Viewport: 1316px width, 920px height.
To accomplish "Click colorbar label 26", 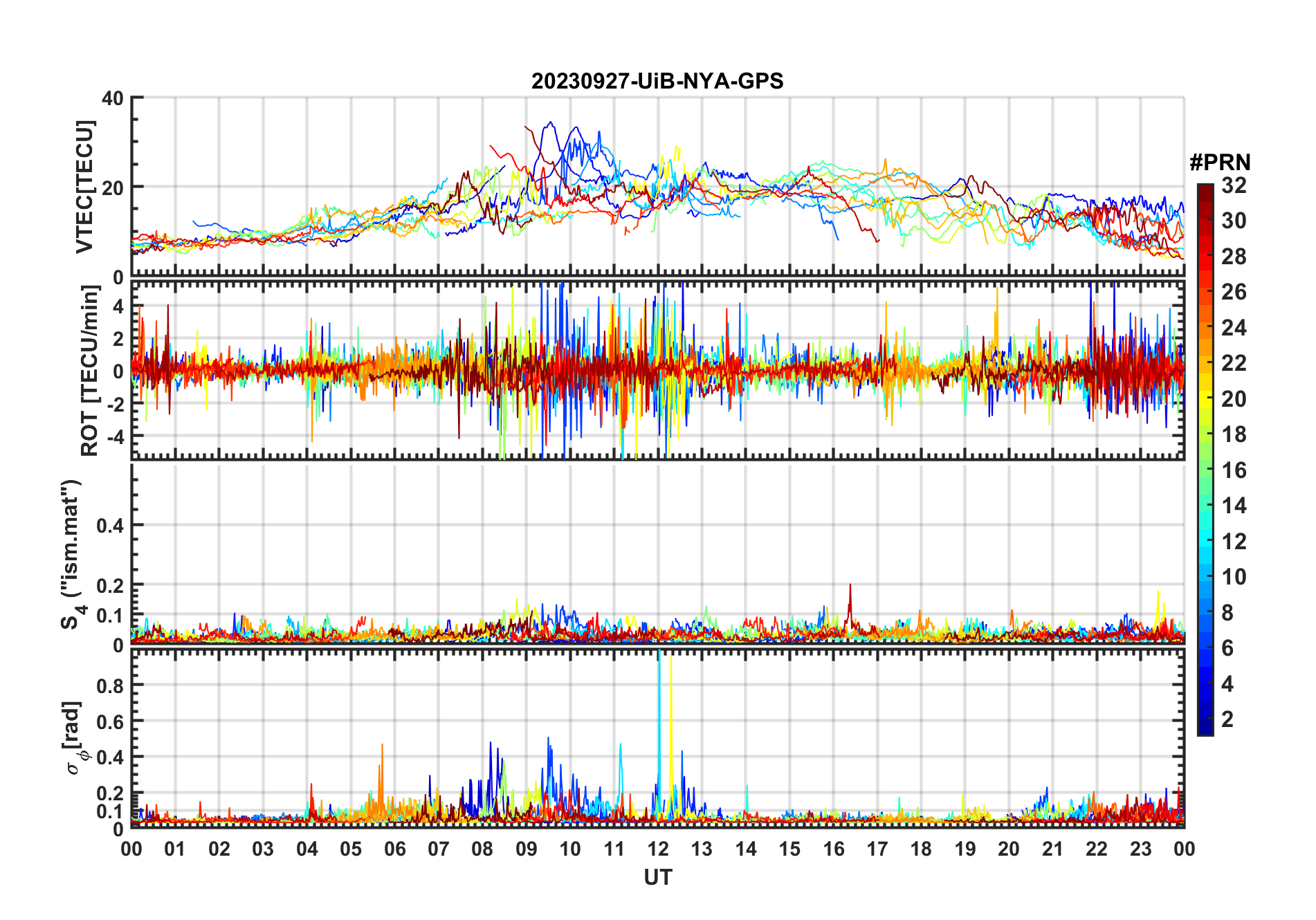I will pyautogui.click(x=1234, y=292).
